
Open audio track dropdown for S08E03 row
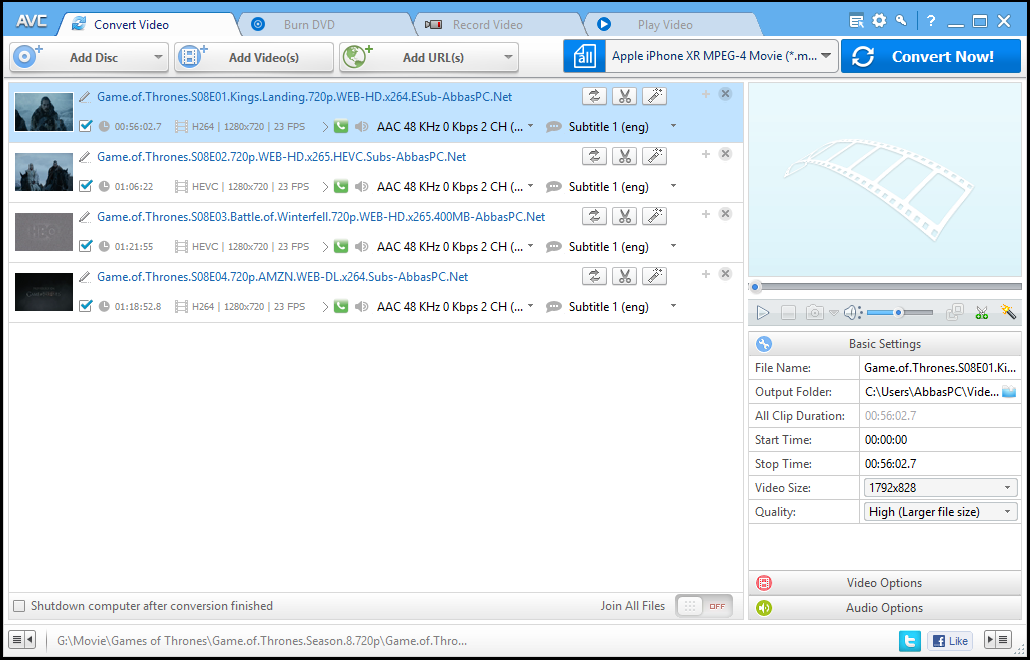click(x=530, y=246)
